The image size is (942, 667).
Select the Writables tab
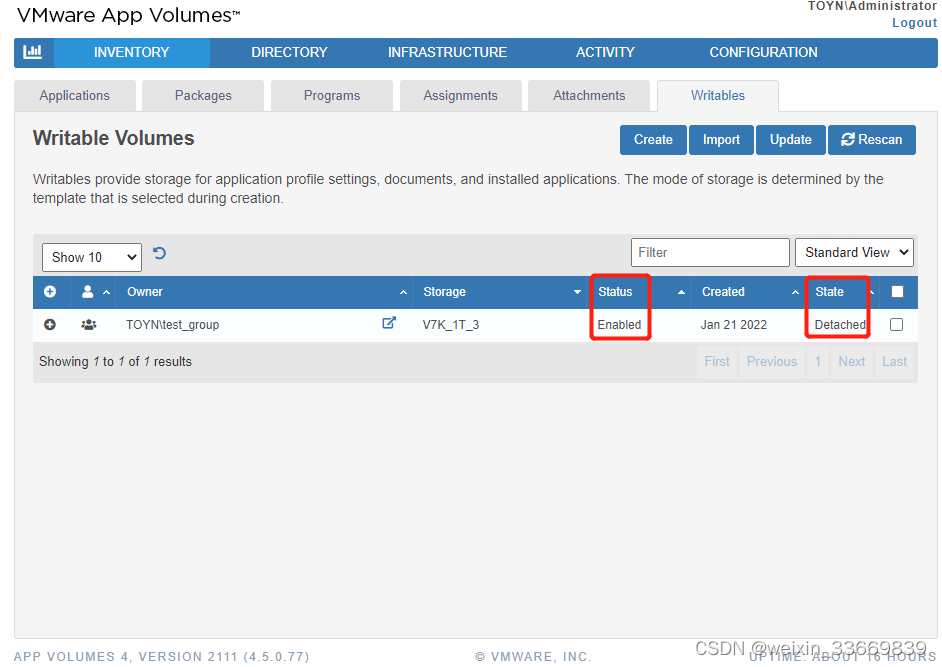(x=718, y=96)
